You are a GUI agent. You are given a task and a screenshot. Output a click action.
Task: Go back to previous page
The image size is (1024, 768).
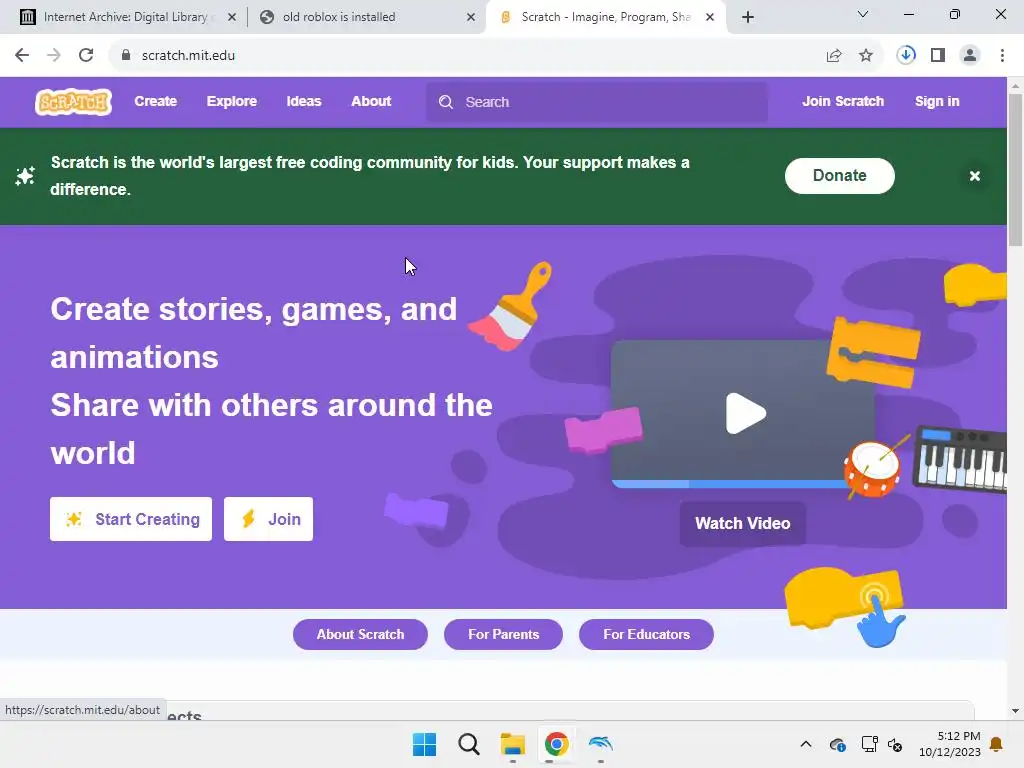tap(22, 56)
